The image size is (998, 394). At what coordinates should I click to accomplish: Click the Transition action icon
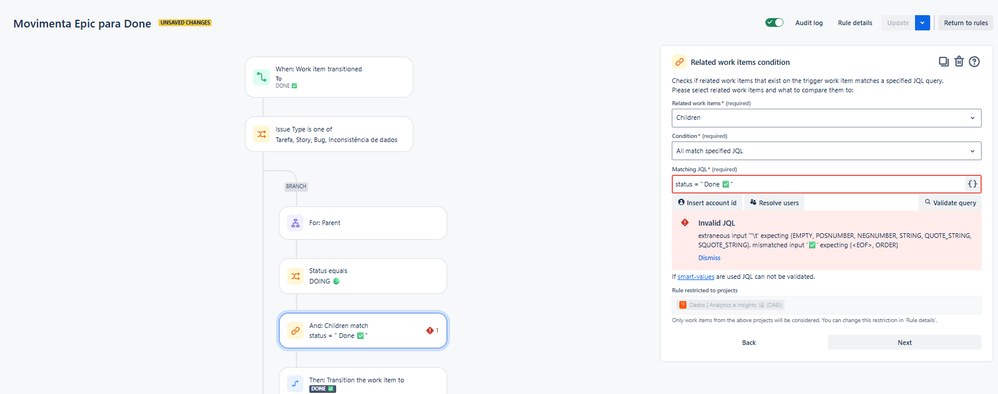pyautogui.click(x=295, y=383)
